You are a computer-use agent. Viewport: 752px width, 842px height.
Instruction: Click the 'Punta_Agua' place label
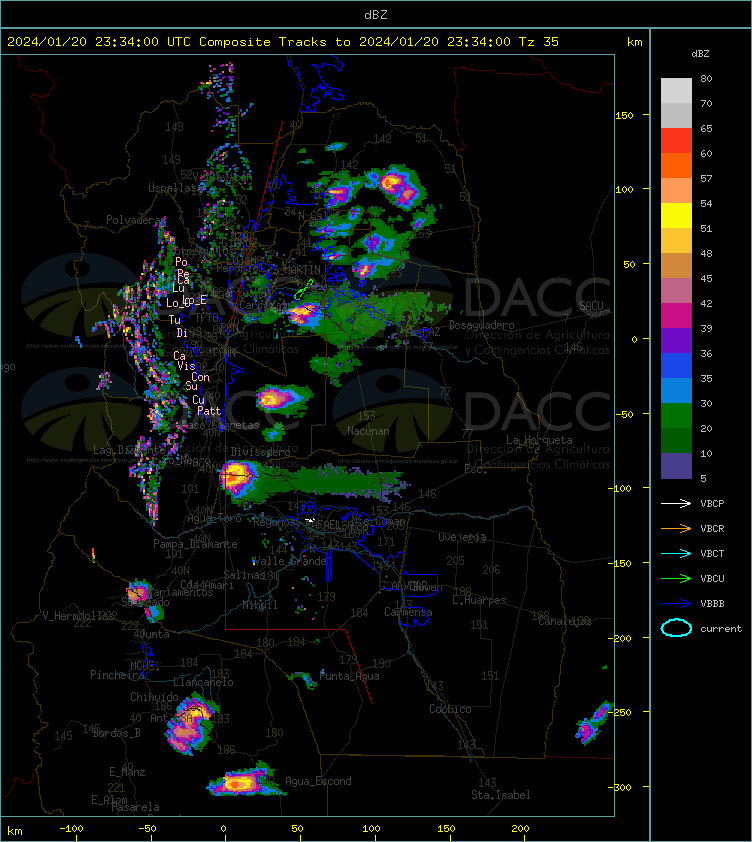tap(349, 676)
